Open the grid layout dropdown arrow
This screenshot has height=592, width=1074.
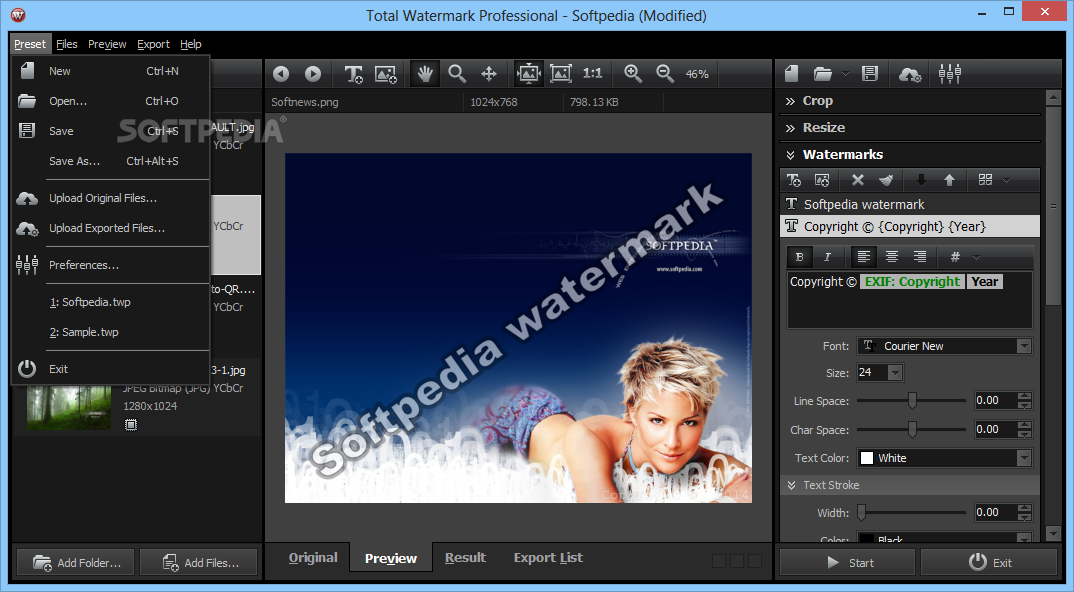point(1006,180)
